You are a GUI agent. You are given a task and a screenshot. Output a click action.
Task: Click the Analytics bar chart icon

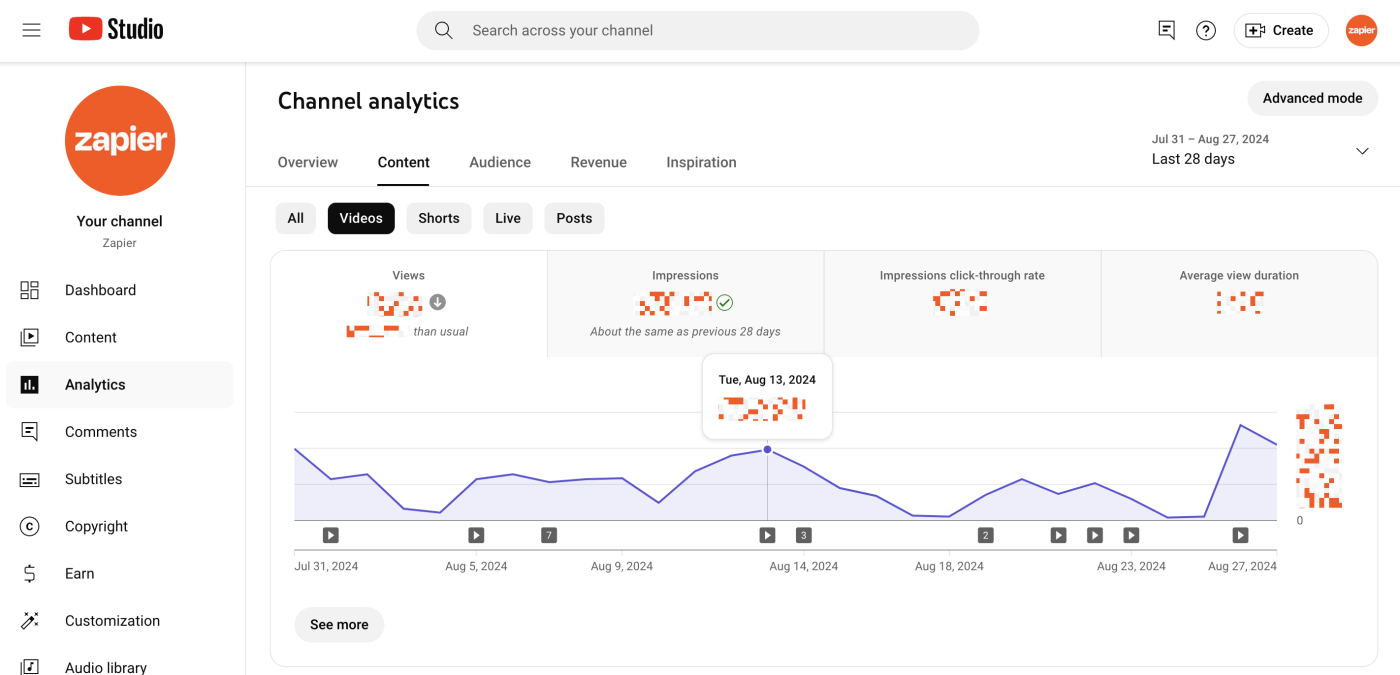(x=30, y=384)
